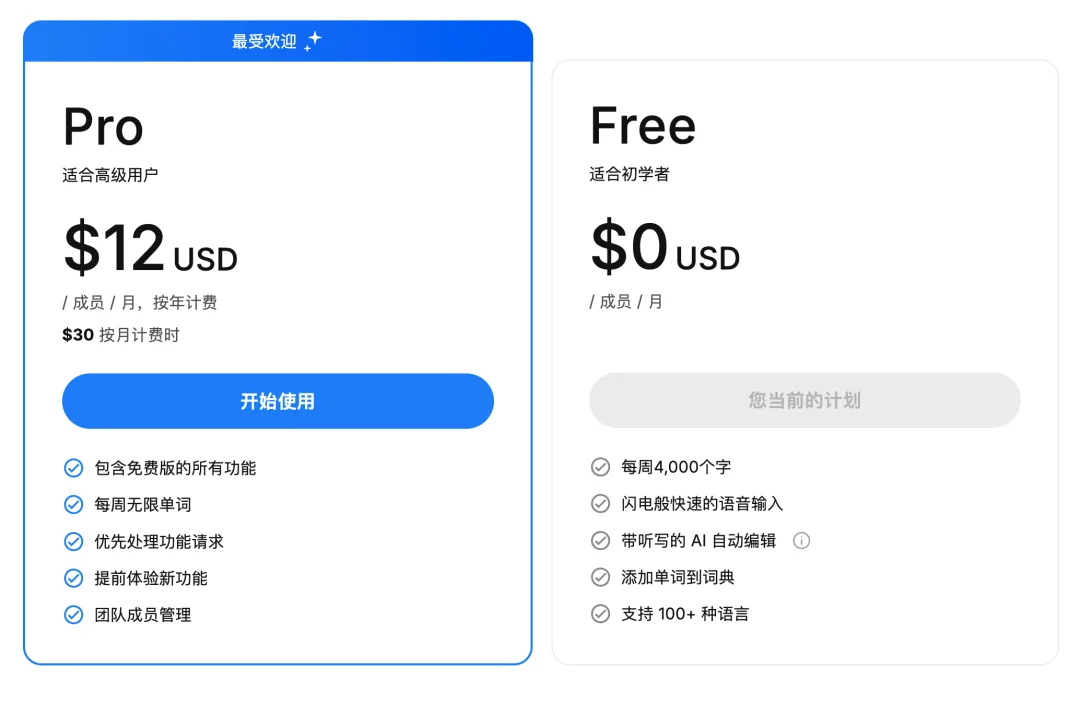Click the checkmark icon beside 优先处理功能请求

point(74,541)
